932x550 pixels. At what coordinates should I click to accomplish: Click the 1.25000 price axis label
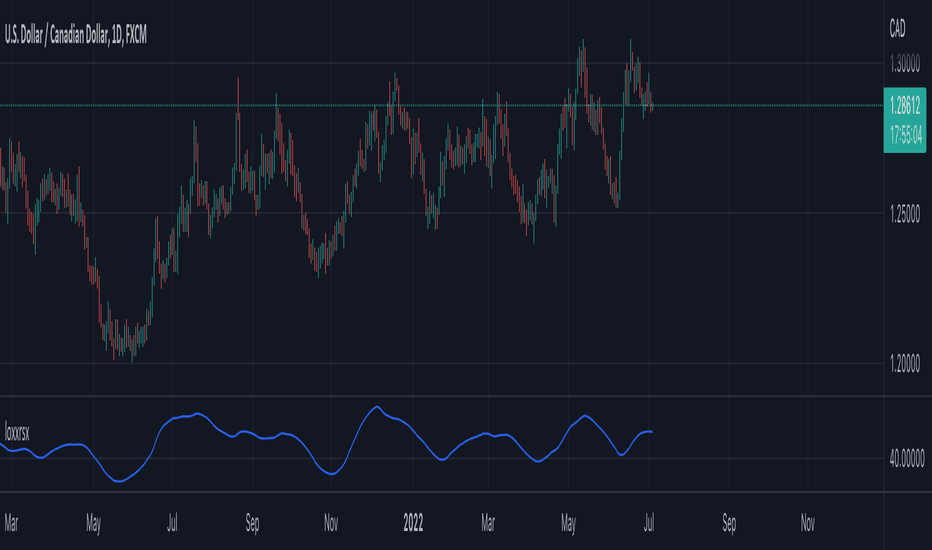(x=905, y=213)
